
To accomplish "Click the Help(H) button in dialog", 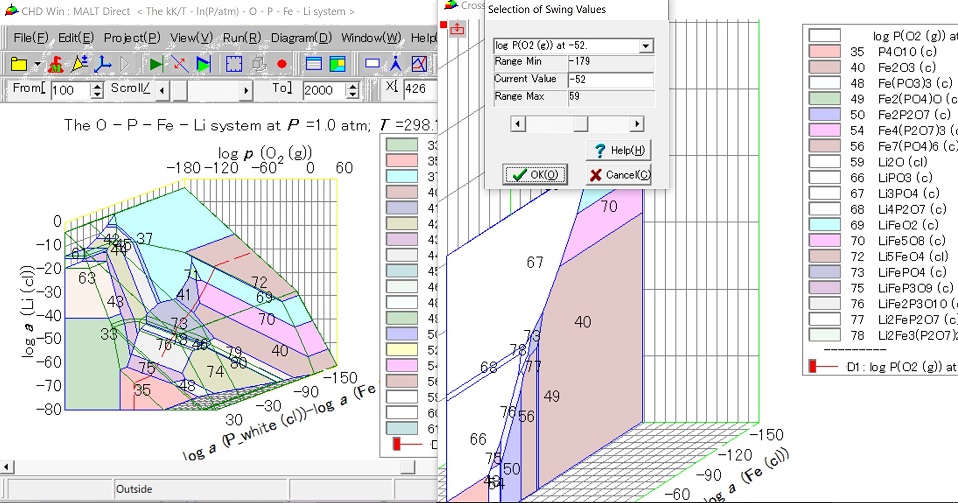I will 619,150.
